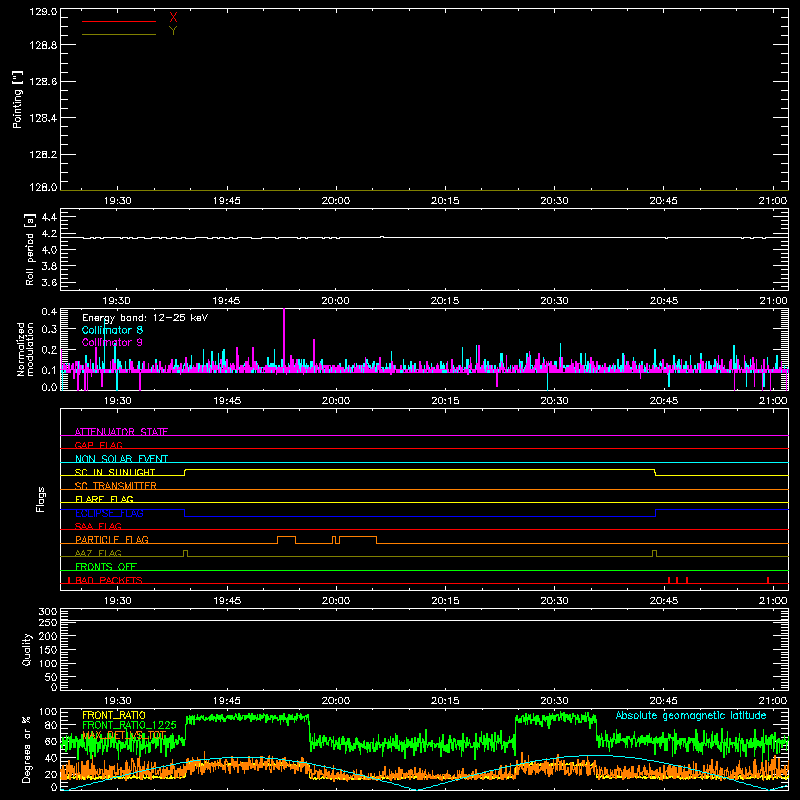This screenshot has height=800, width=800.
Task: Click the 20:30 time label under modulation panel
Action: 554,401
